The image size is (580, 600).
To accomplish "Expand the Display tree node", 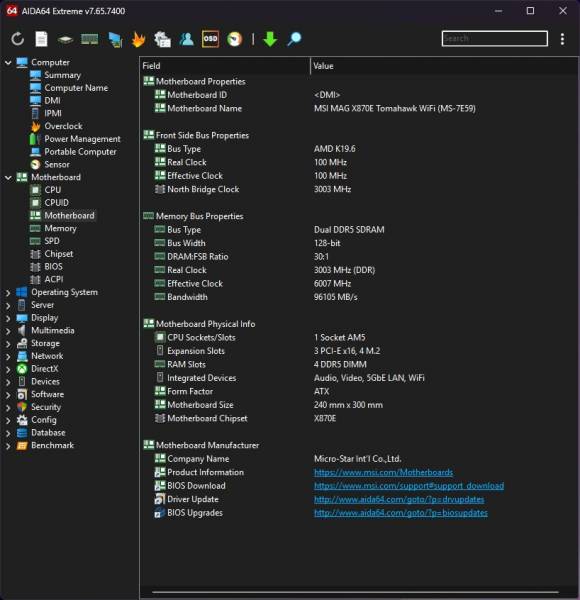I will [8, 318].
